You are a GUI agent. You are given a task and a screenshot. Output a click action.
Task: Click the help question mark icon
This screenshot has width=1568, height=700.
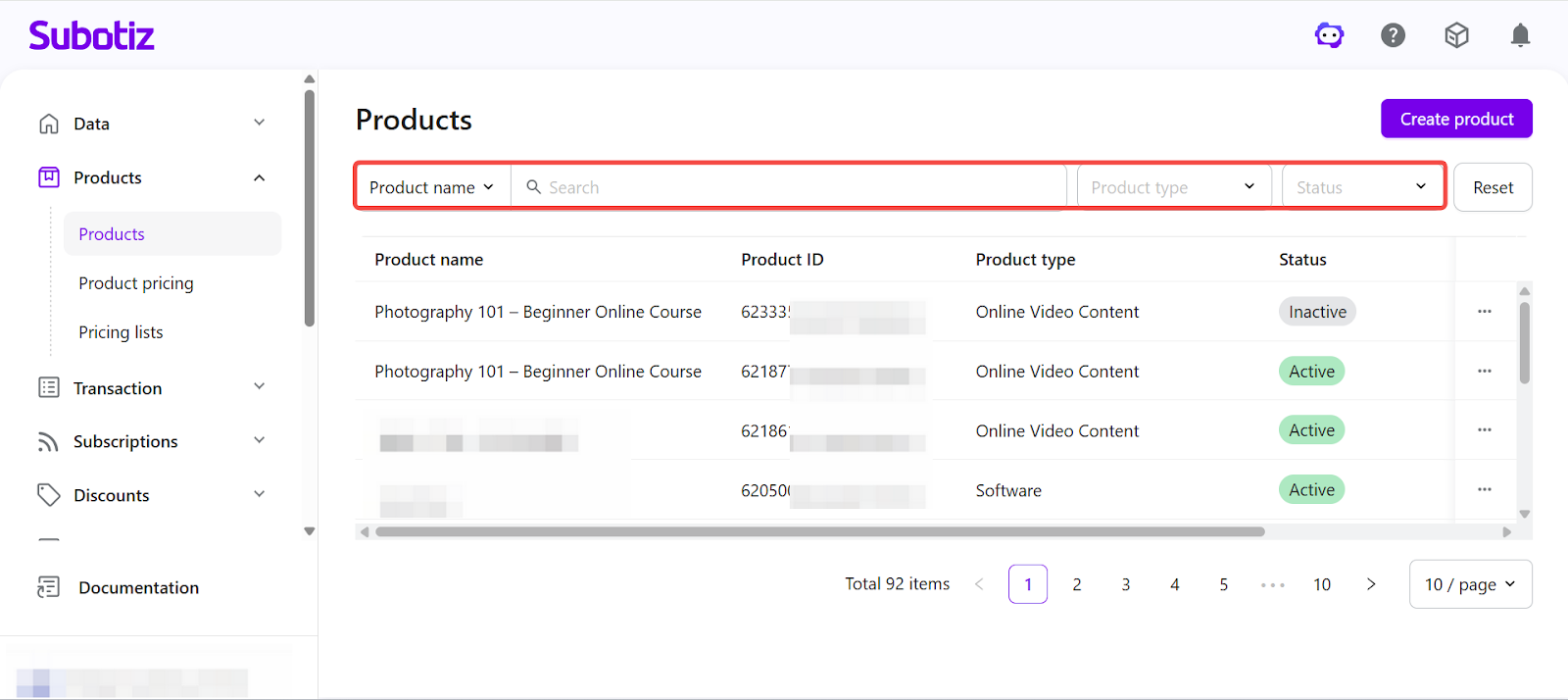click(x=1393, y=36)
